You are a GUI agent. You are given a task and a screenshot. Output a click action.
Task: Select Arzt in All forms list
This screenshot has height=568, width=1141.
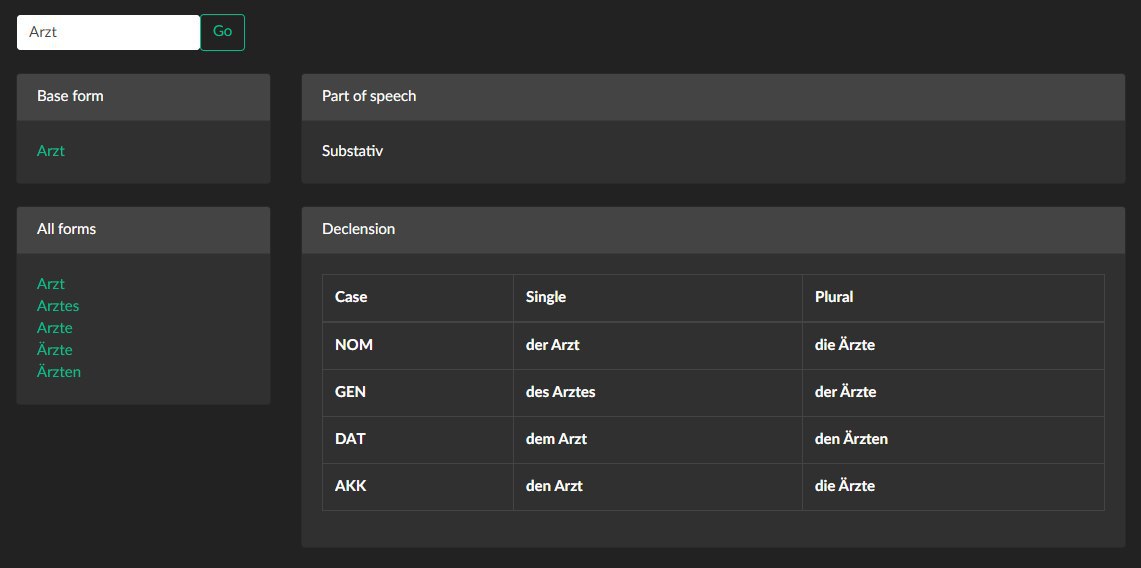tap(51, 284)
